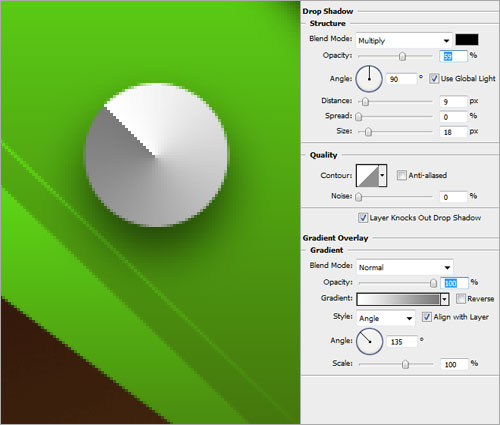Viewport: 500px width, 425px height.
Task: Click the Noise slider handle
Action: coord(359,197)
